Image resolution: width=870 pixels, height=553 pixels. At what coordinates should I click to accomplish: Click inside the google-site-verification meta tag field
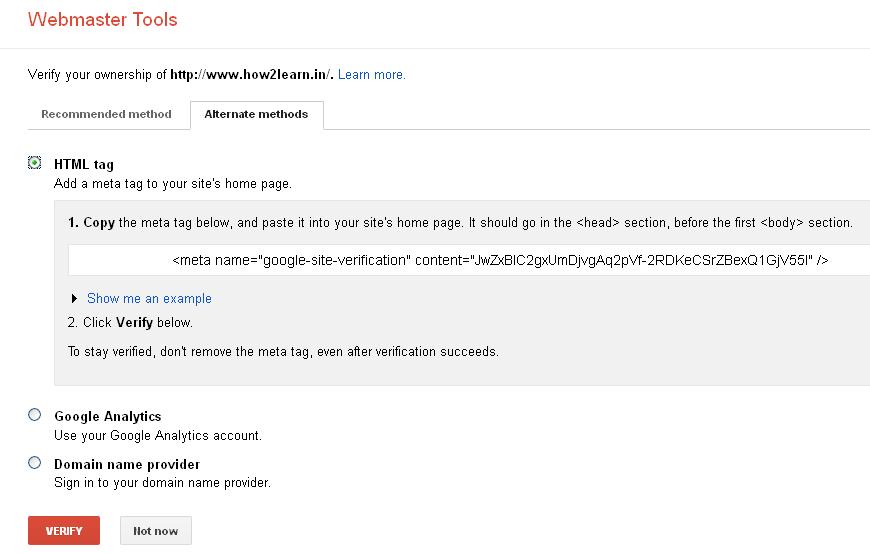tap(469, 260)
